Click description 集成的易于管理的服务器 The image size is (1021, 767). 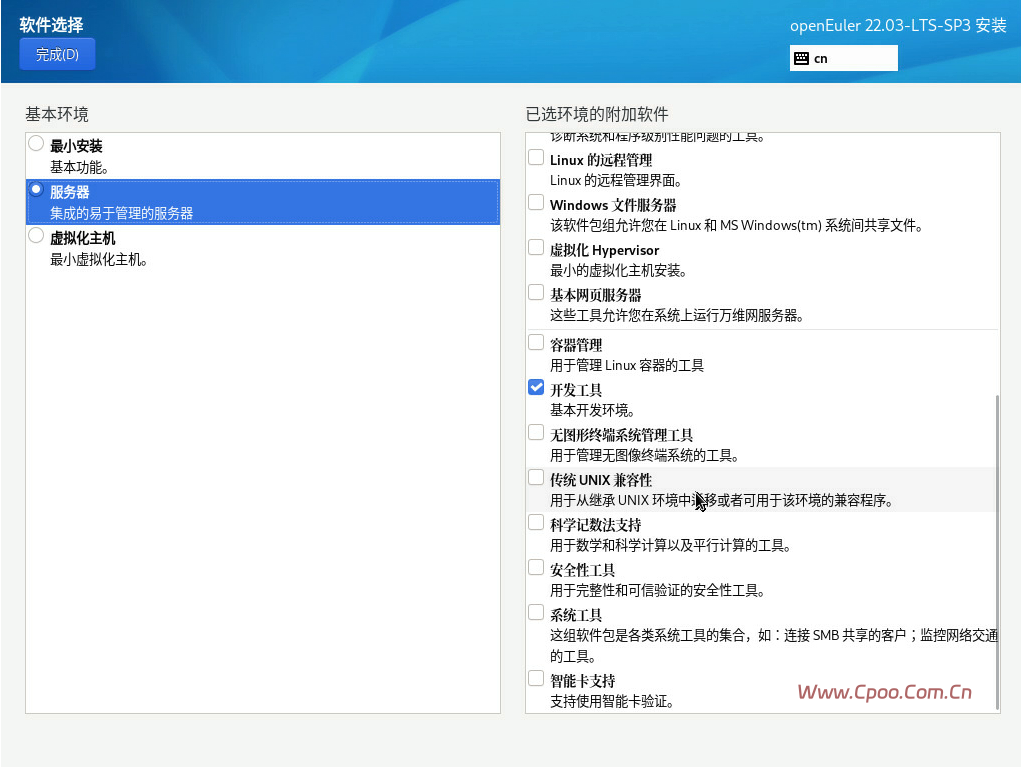pos(122,213)
